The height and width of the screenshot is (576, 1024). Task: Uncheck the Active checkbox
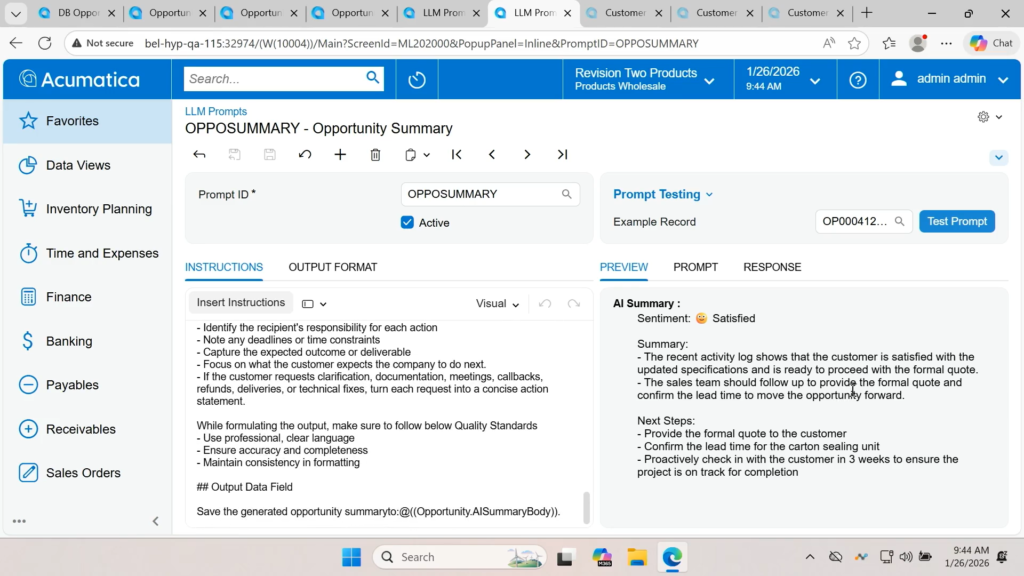pos(407,223)
